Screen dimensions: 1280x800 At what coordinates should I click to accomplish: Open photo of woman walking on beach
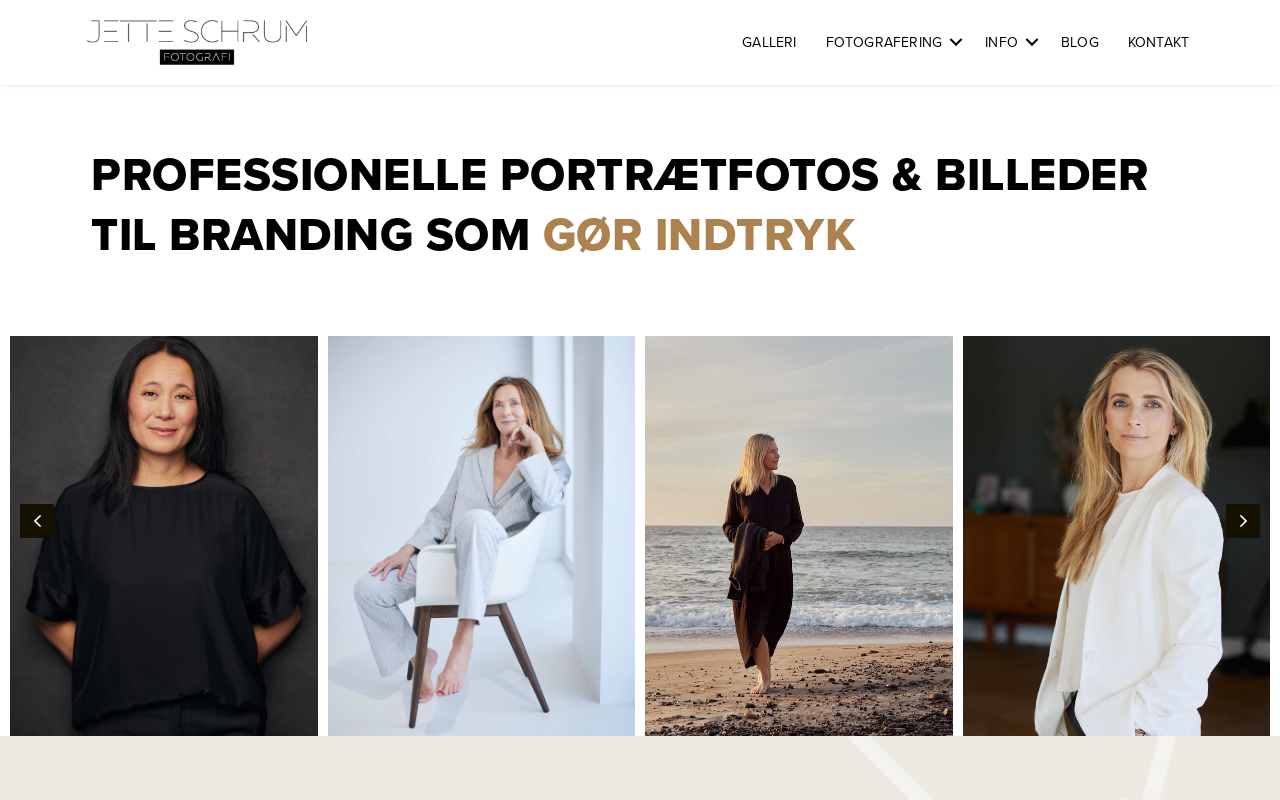pyautogui.click(x=799, y=536)
